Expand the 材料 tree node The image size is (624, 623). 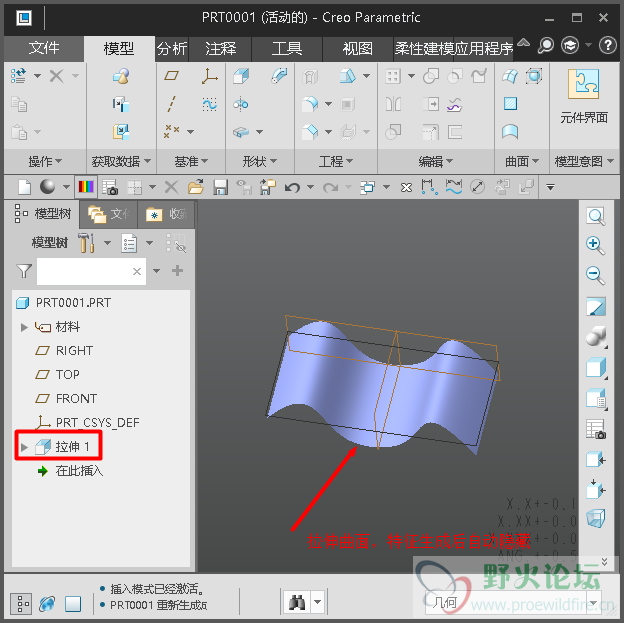pyautogui.click(x=24, y=327)
